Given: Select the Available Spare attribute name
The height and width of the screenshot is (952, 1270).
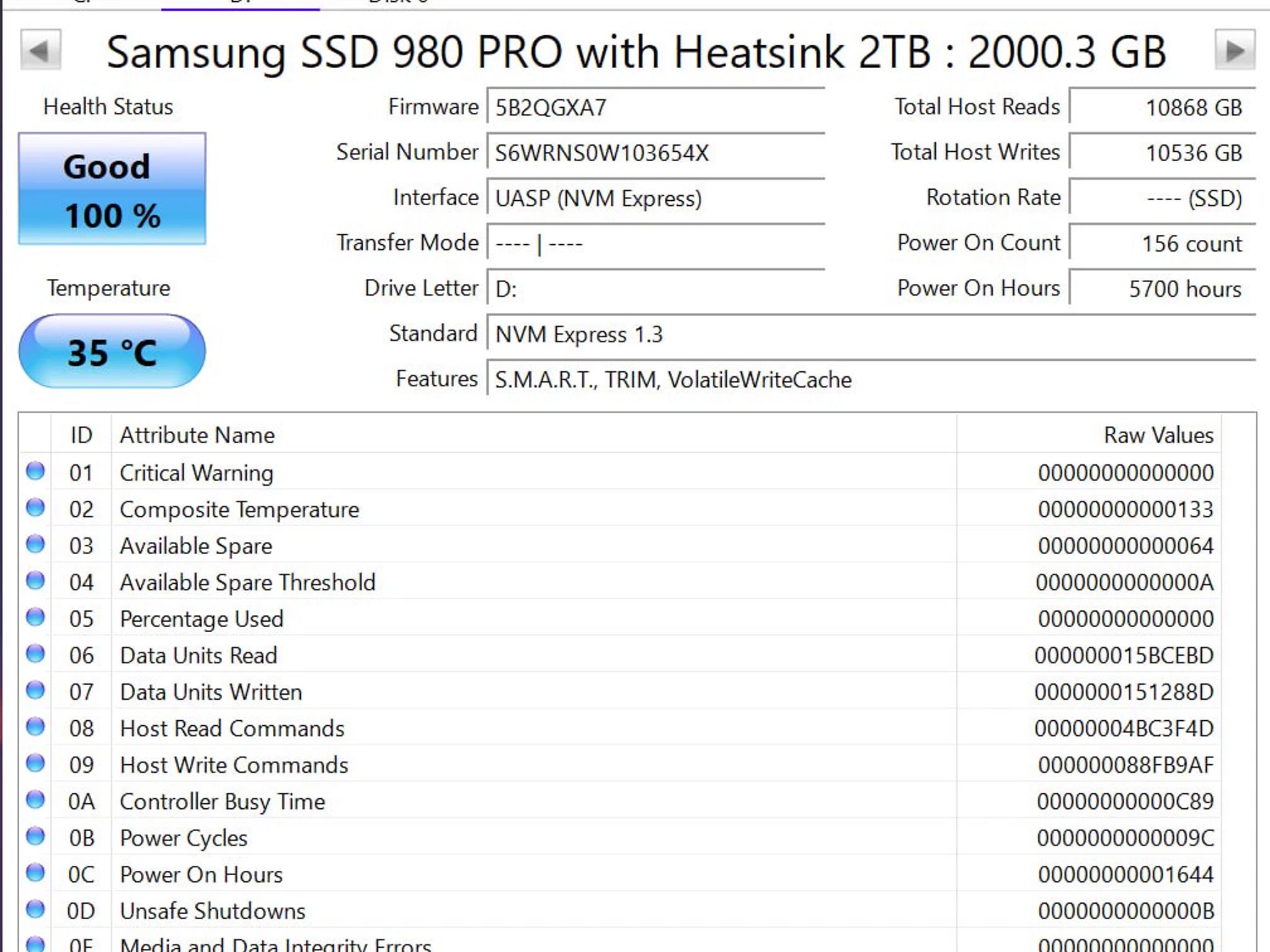Looking at the screenshot, I should [196, 546].
